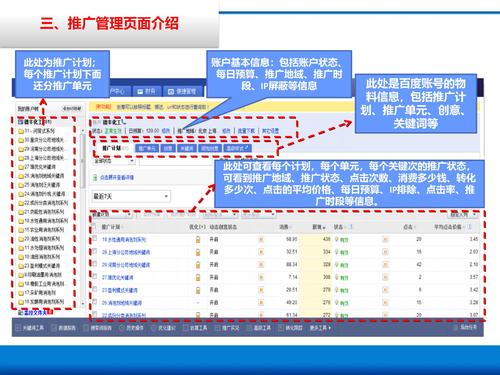Click the 关键词工具 icon in the bottom toolbar
The width and height of the screenshot is (500, 375).
coord(19,328)
